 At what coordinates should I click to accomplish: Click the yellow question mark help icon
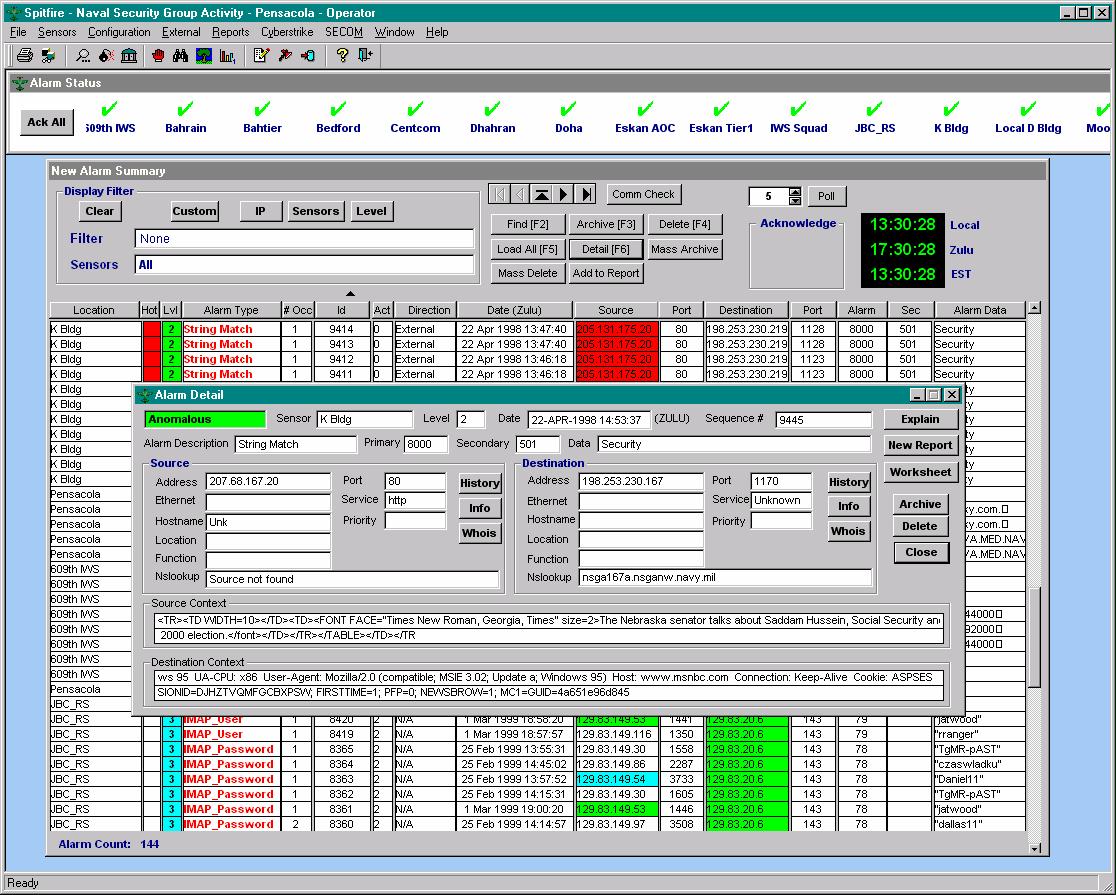point(342,56)
